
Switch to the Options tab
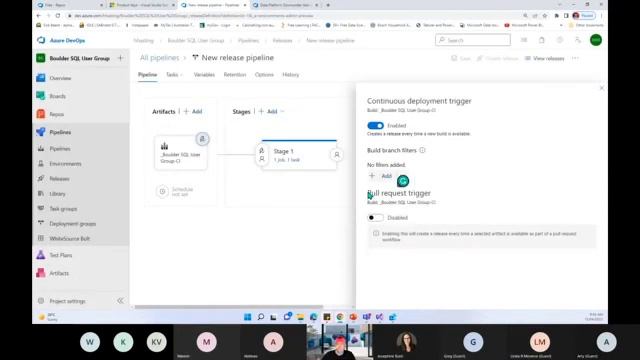tap(264, 75)
